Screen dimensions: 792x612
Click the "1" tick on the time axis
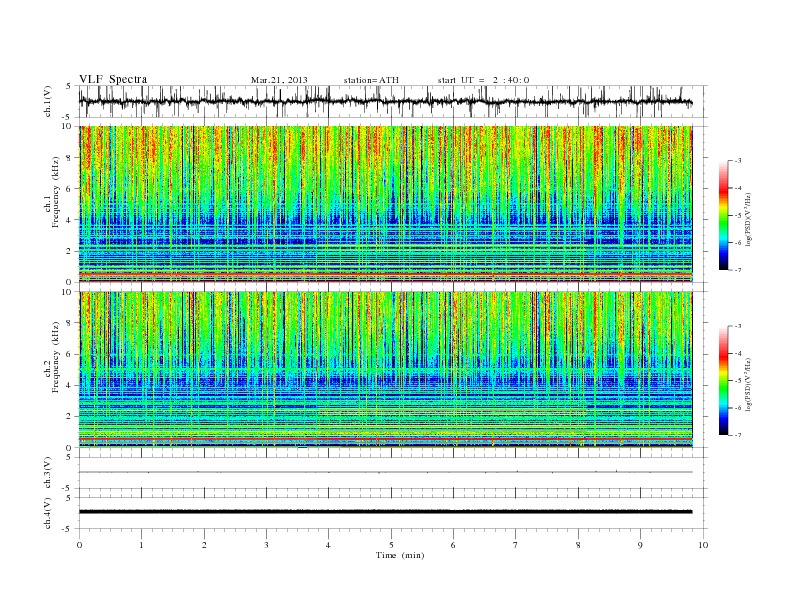(141, 545)
